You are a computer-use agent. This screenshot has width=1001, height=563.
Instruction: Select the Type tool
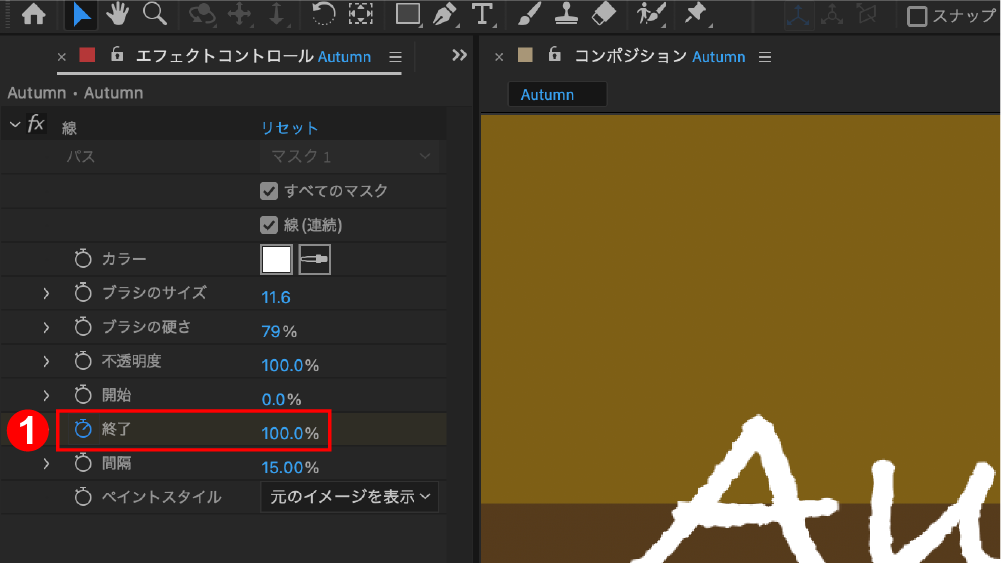pos(483,15)
